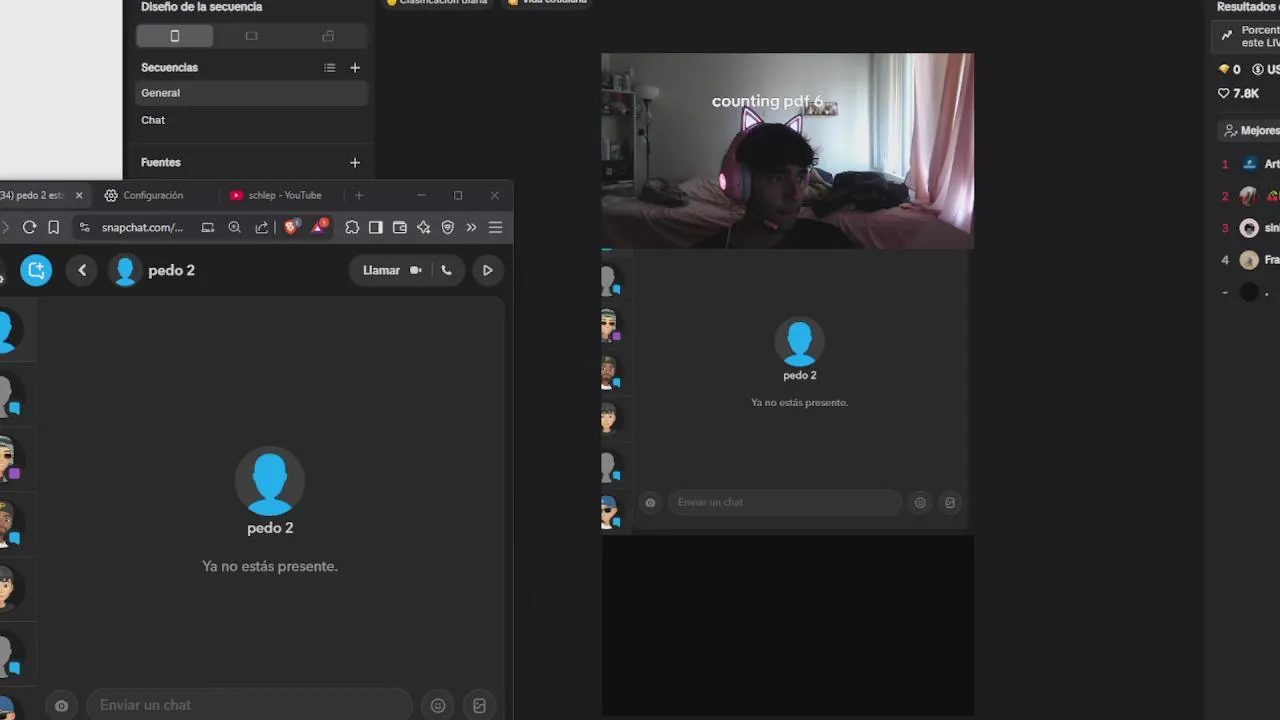
Task: Switch to the schlep - YouTube tab
Action: click(x=276, y=195)
